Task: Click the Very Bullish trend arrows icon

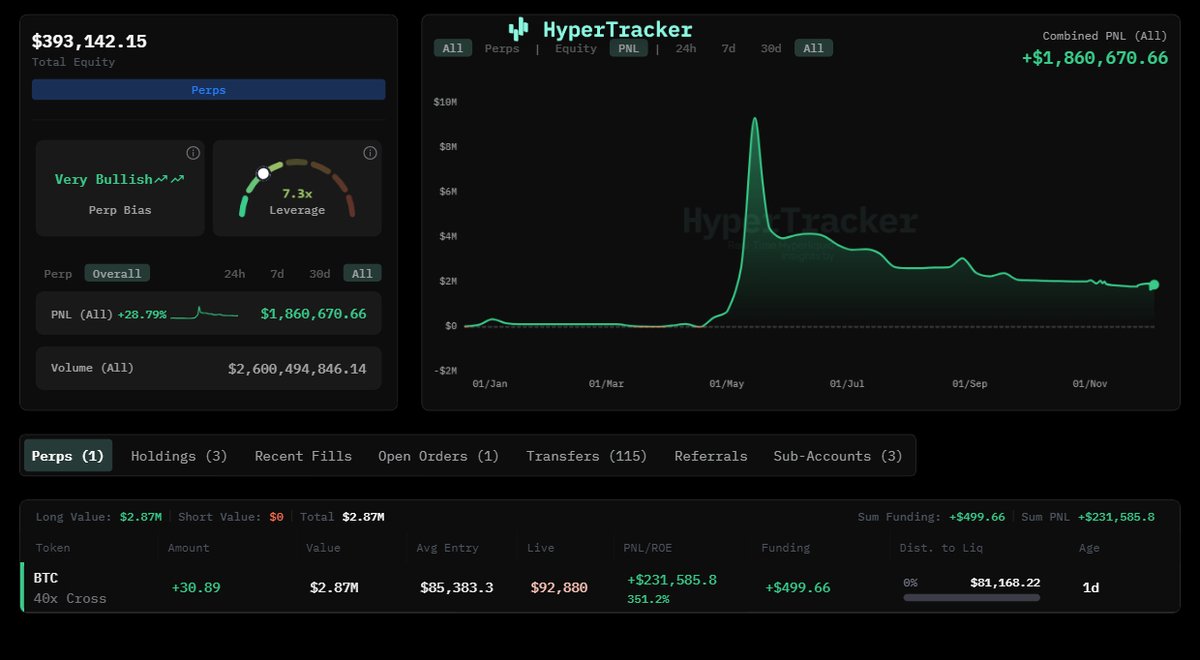Action: coord(170,179)
